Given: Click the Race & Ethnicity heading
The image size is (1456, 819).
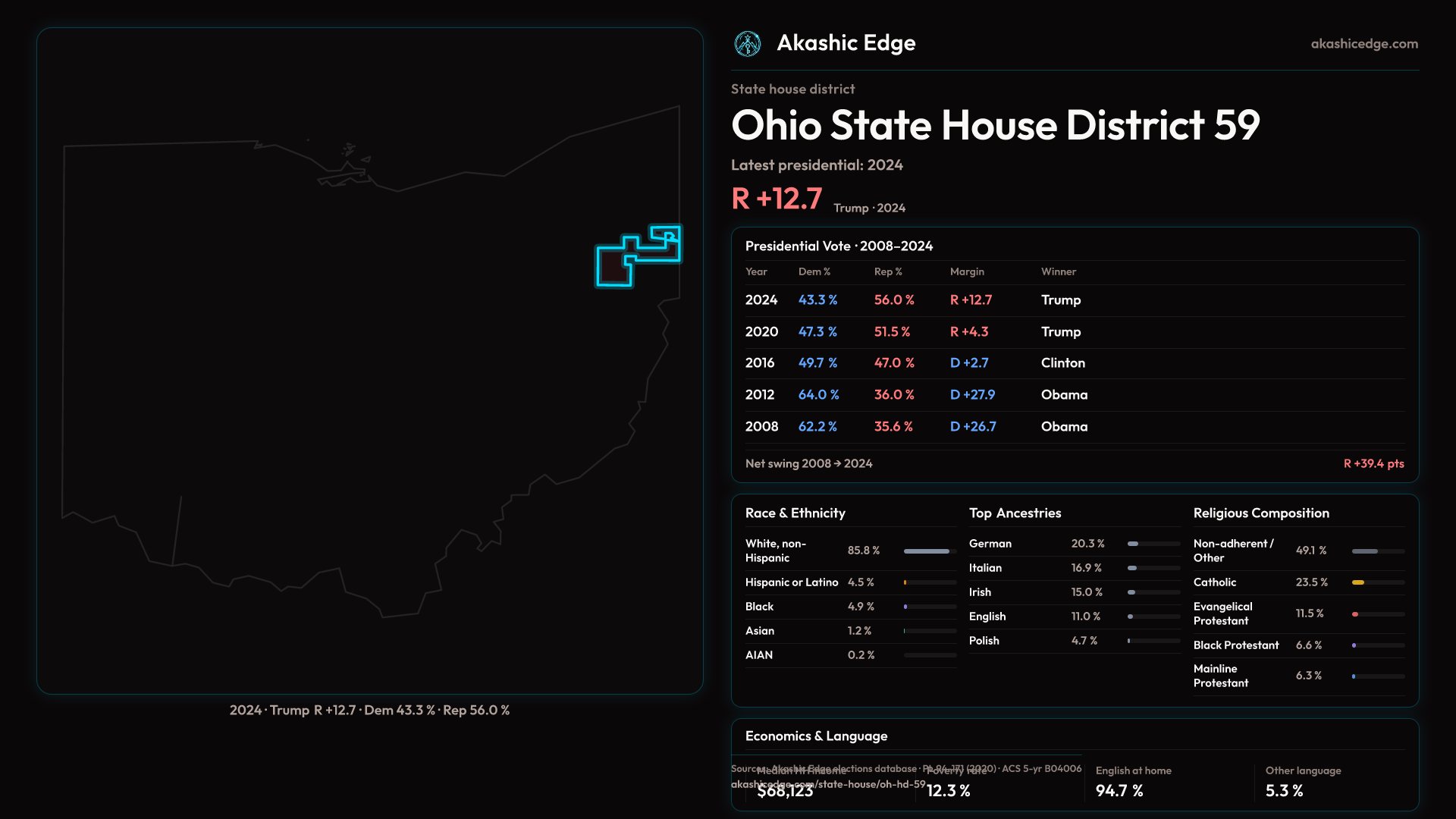Looking at the screenshot, I should (x=795, y=513).
